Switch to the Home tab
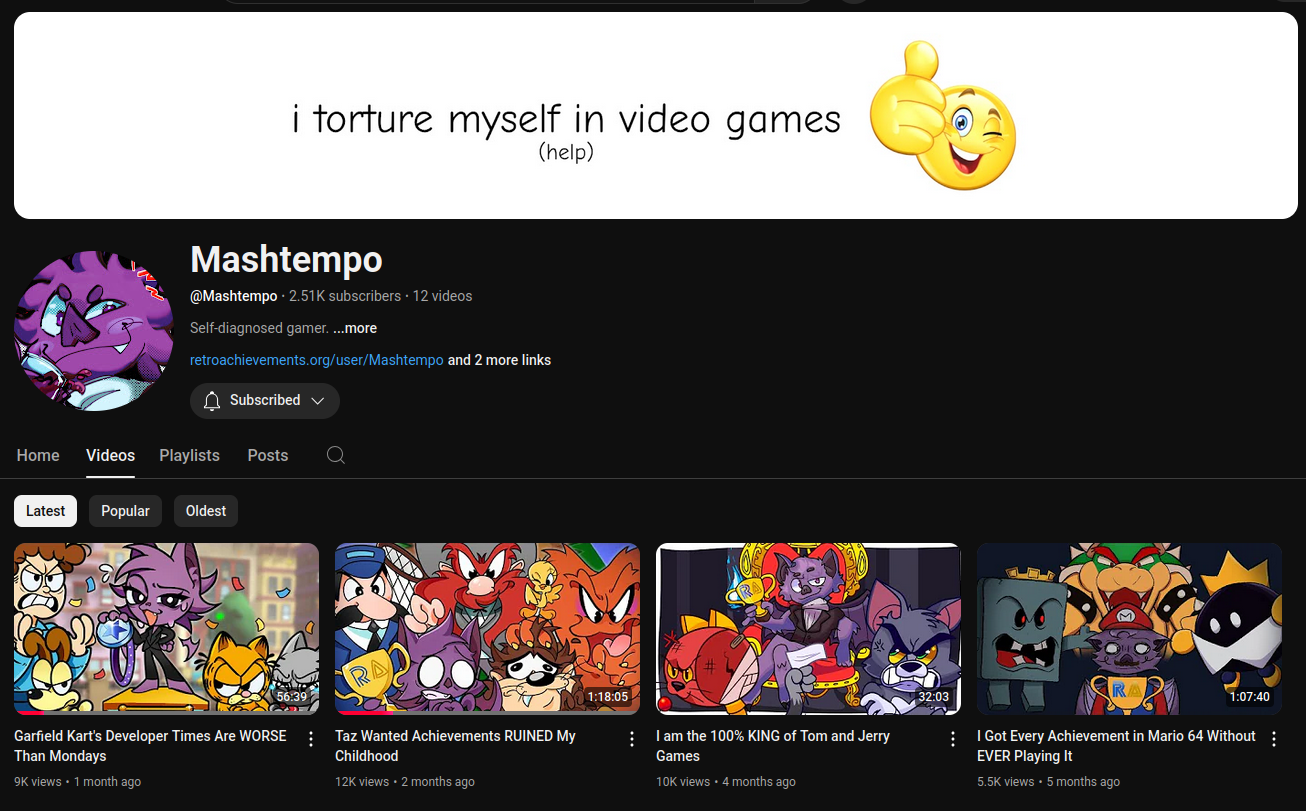Viewport: 1306px width, 811px height. click(38, 455)
